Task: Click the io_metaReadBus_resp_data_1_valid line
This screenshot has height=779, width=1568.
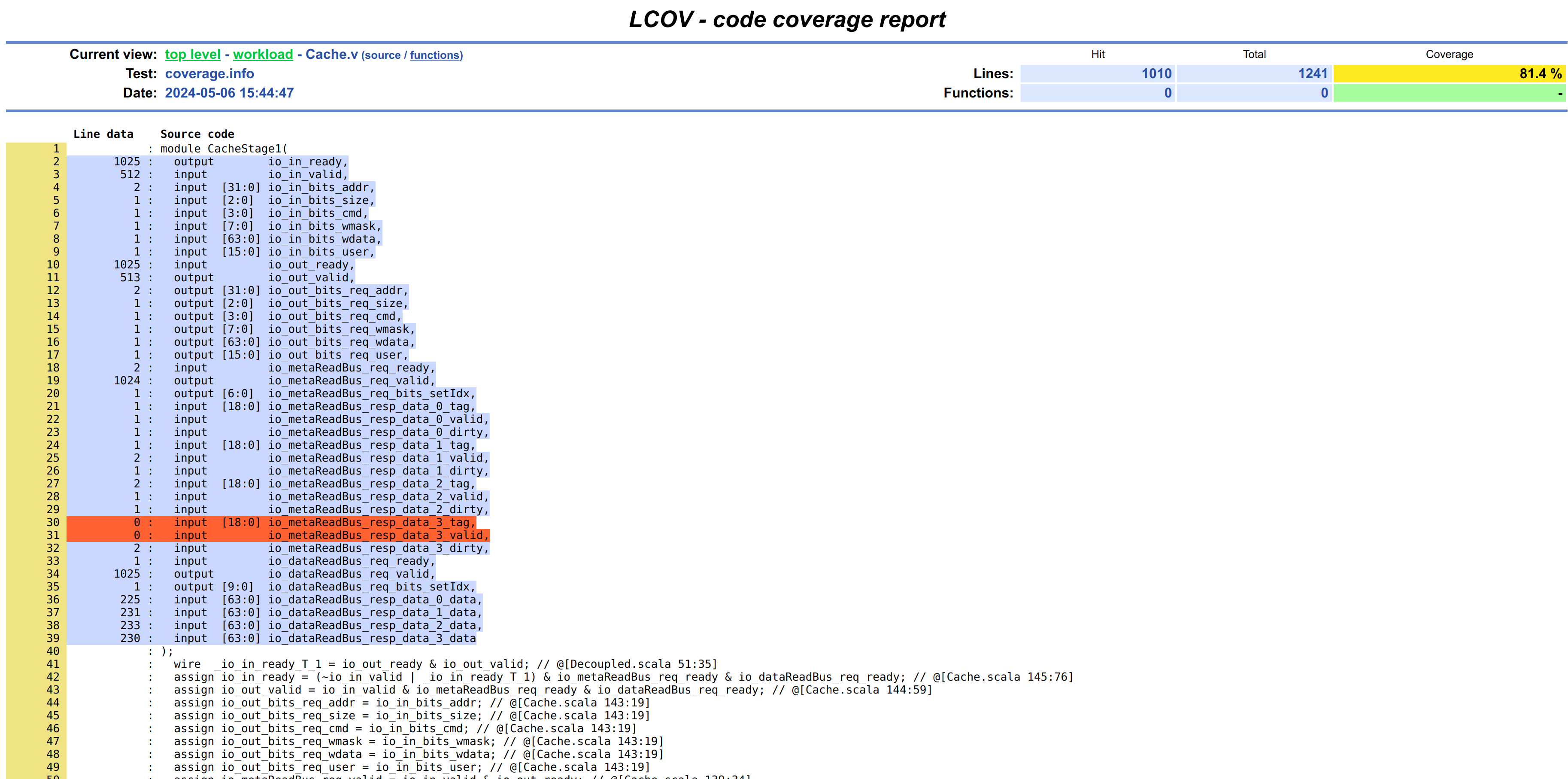Action: 331,457
